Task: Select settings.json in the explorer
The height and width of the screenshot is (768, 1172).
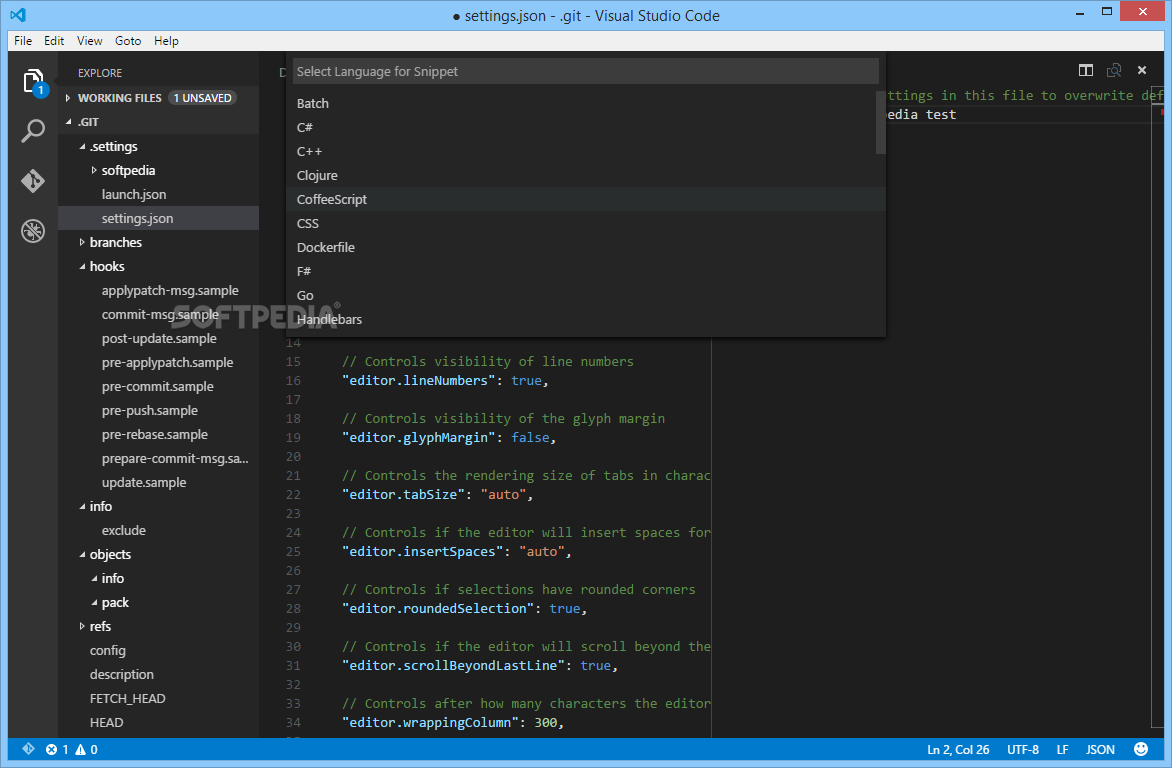Action: (x=158, y=218)
